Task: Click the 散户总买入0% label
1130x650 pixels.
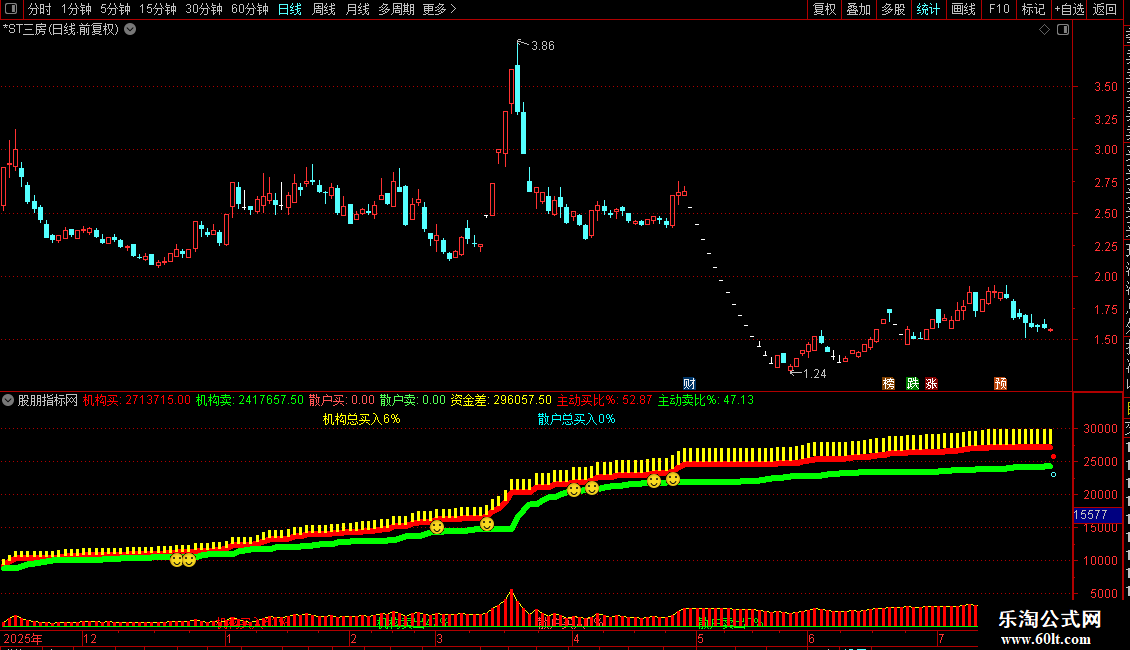Action: (577, 419)
